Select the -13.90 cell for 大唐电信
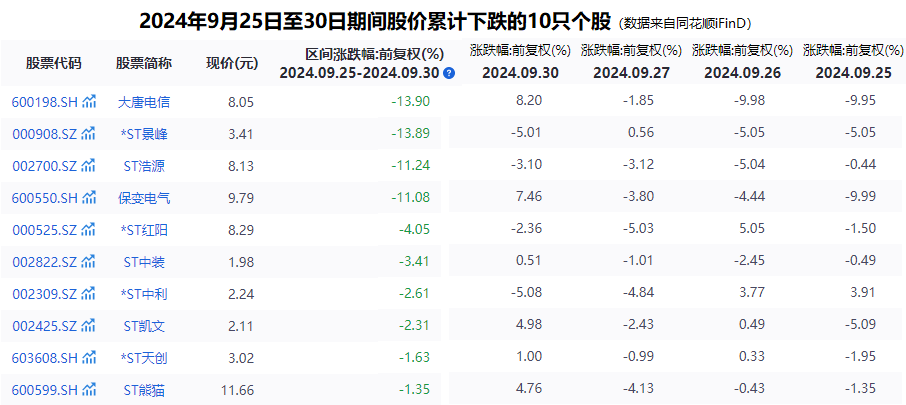Image resolution: width=906 pixels, height=405 pixels. click(410, 102)
